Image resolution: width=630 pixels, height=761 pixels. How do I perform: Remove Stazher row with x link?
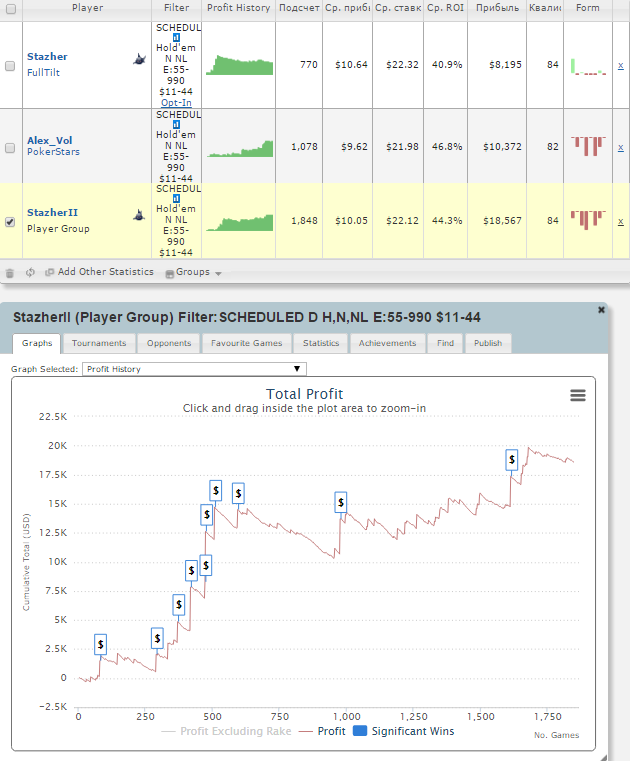620,66
